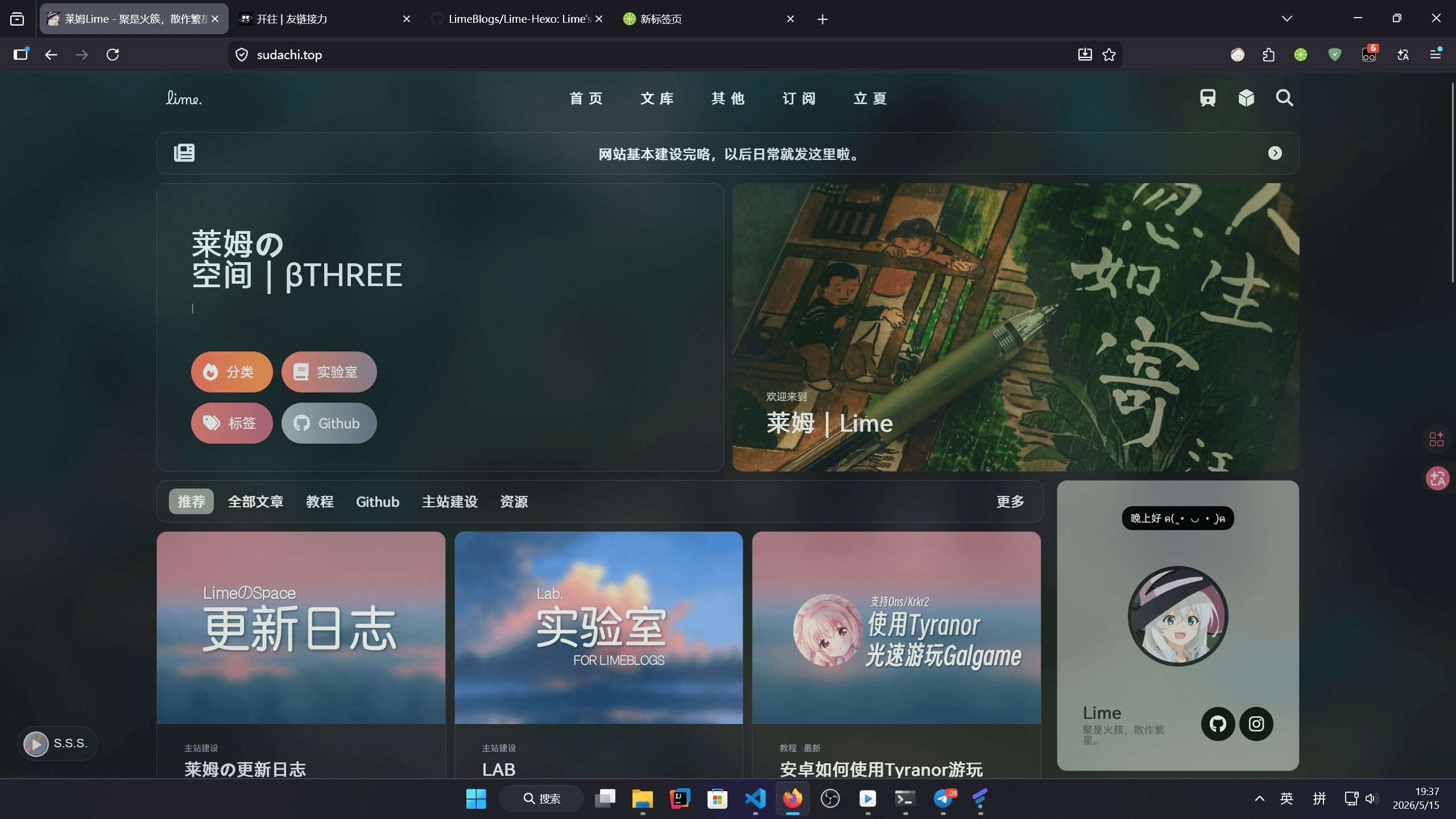Open 文库 navigation menu
The width and height of the screenshot is (1456, 819).
(x=657, y=98)
